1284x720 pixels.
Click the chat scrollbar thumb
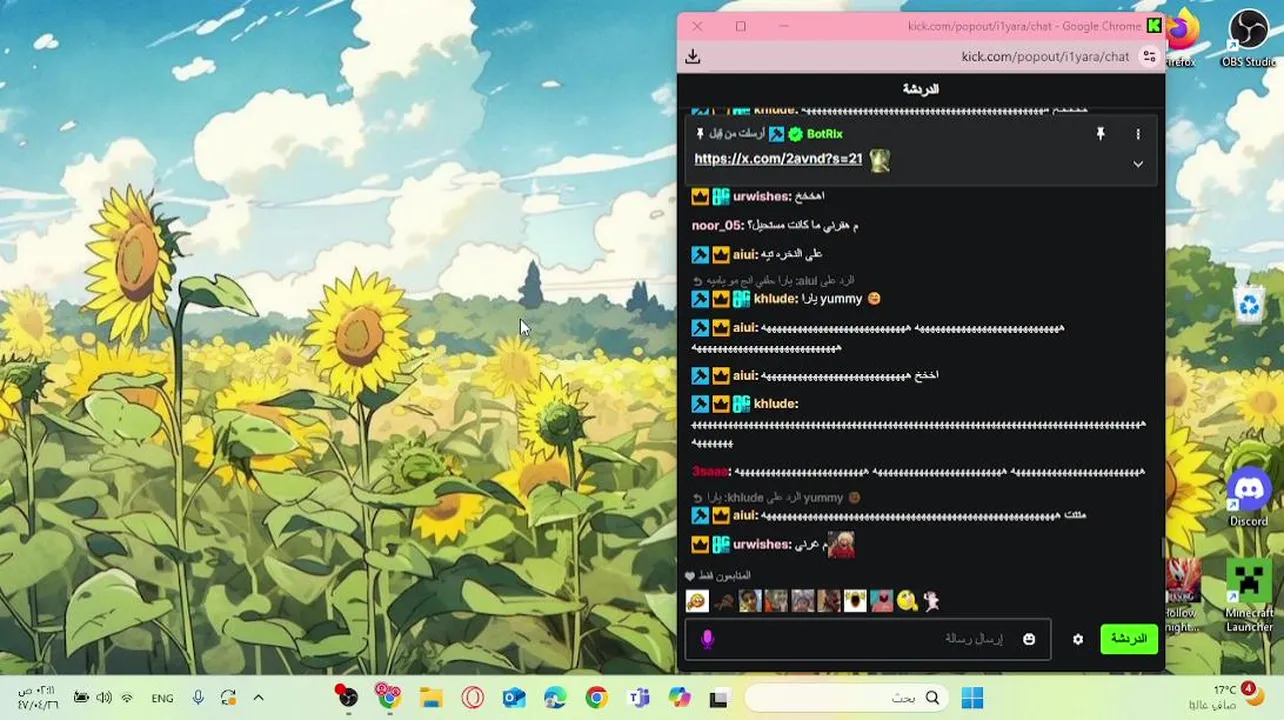point(1161,548)
